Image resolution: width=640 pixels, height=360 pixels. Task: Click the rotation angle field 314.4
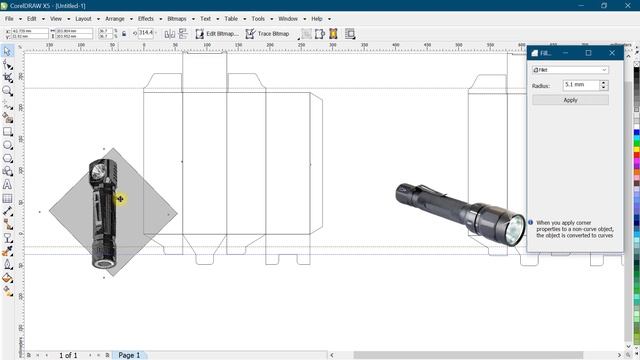(x=146, y=33)
